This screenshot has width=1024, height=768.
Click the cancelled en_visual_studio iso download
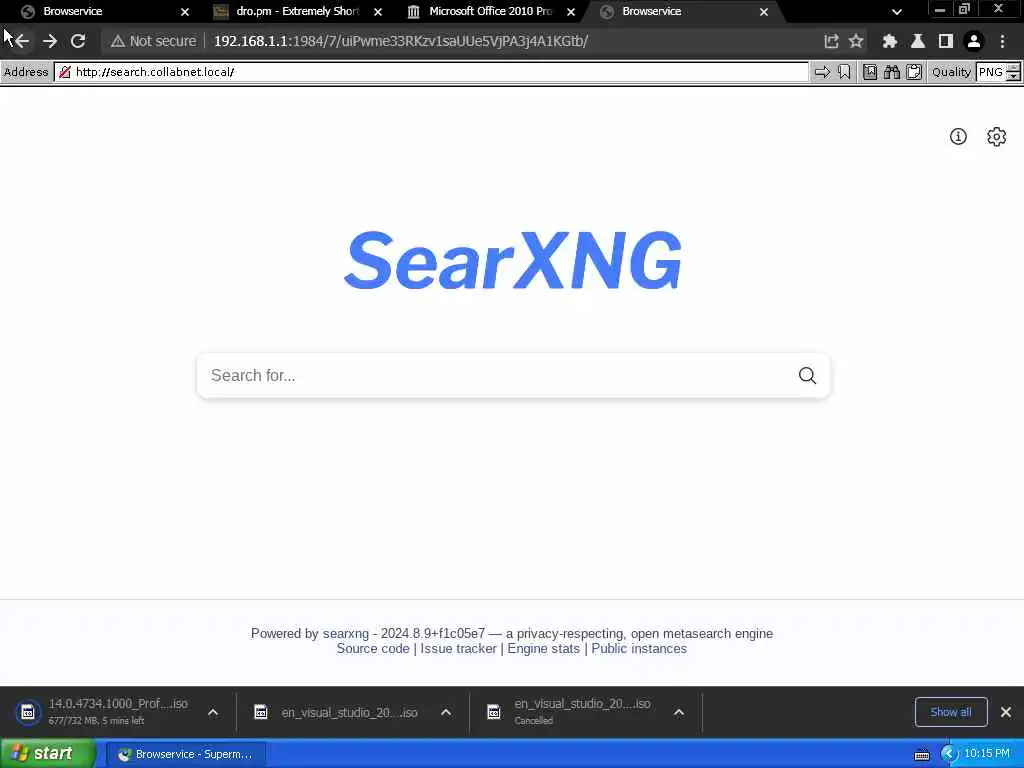[x=571, y=712]
